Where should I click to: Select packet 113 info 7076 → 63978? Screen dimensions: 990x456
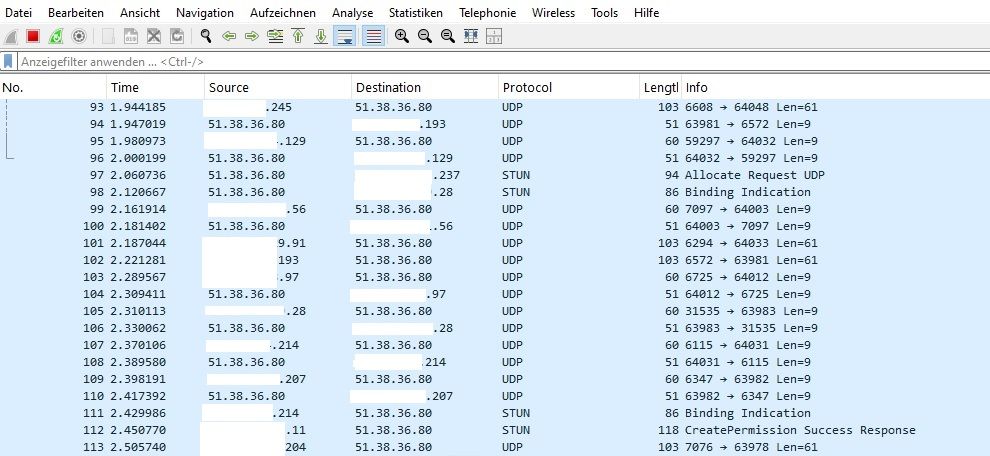495,447
